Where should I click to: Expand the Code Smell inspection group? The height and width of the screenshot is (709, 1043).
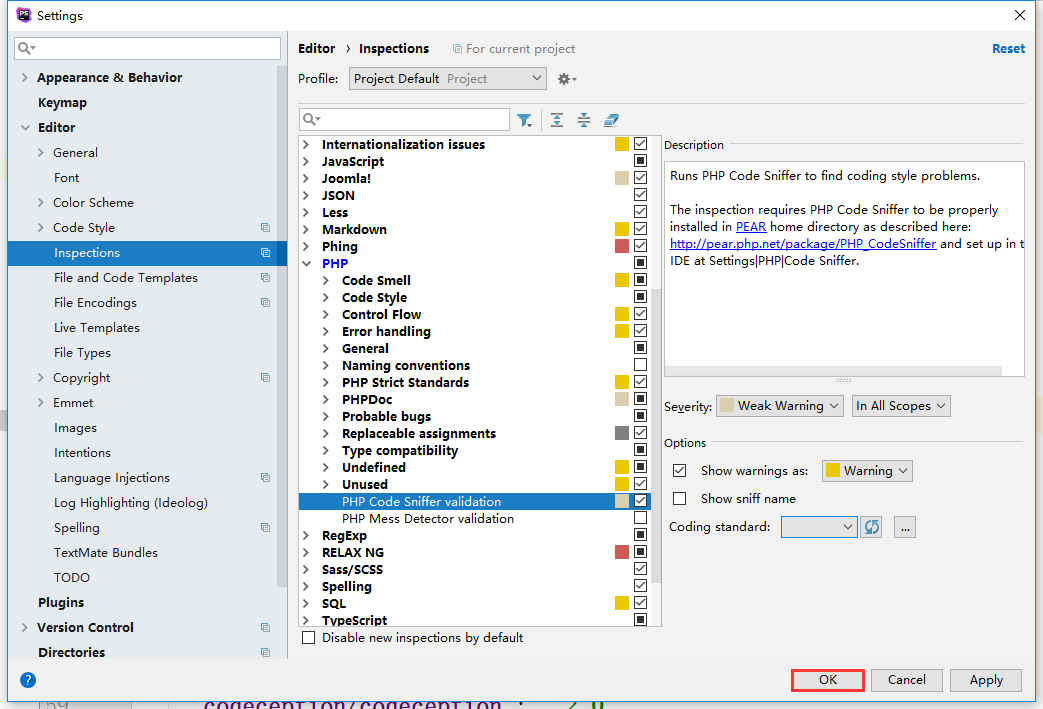click(326, 281)
